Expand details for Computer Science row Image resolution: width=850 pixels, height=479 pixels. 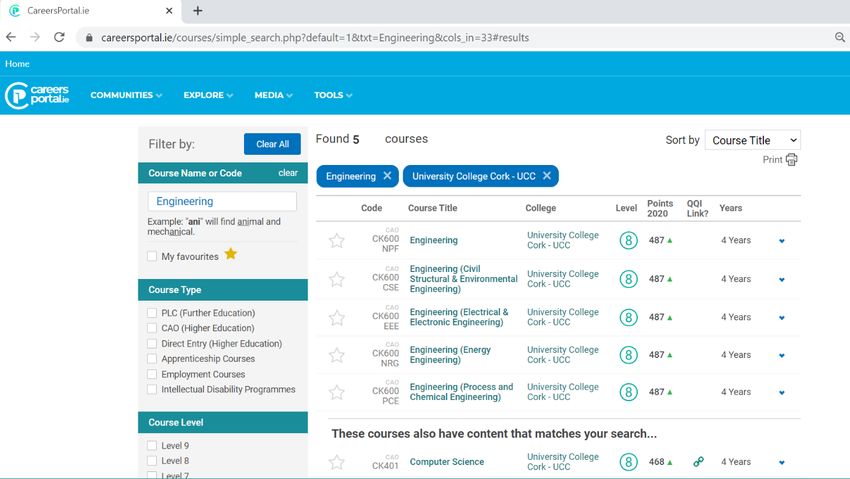(782, 462)
